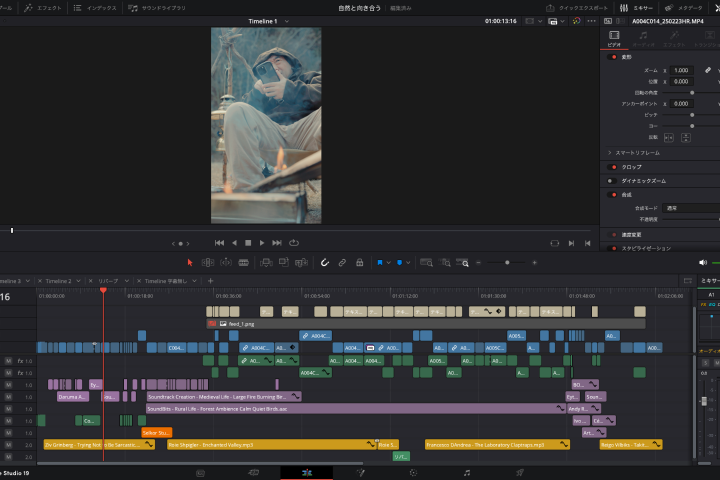720x480 pixels.
Task: Jump to last frame in transport controls
Action: pyautogui.click(x=277, y=243)
